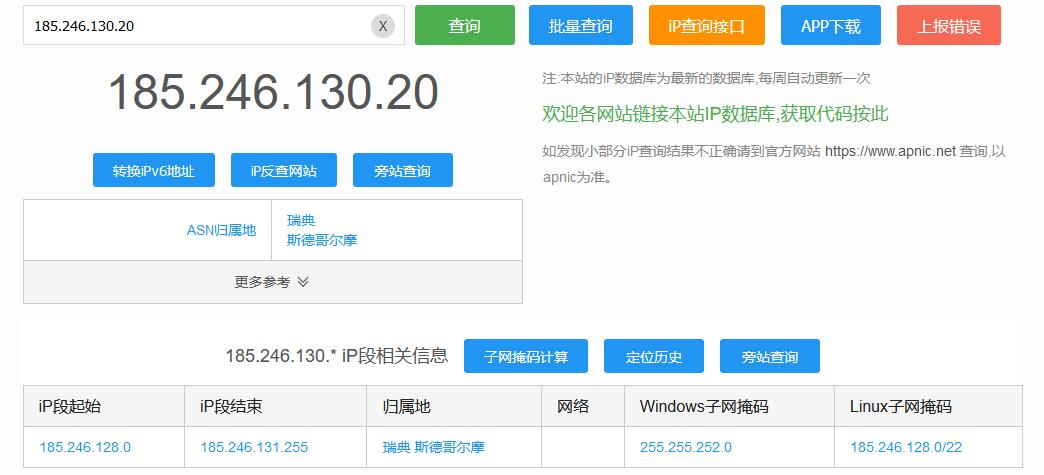Click the red 上报错误 button
Screen dimensions: 1044x475
pos(949,25)
